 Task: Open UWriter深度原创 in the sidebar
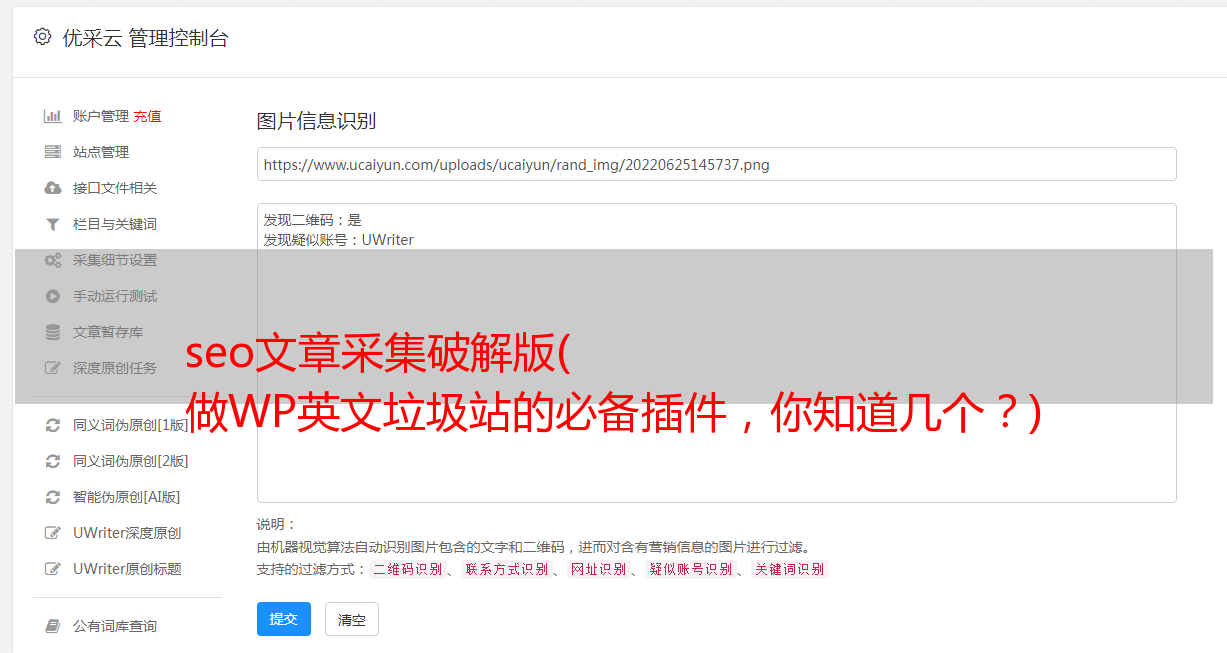(x=127, y=533)
